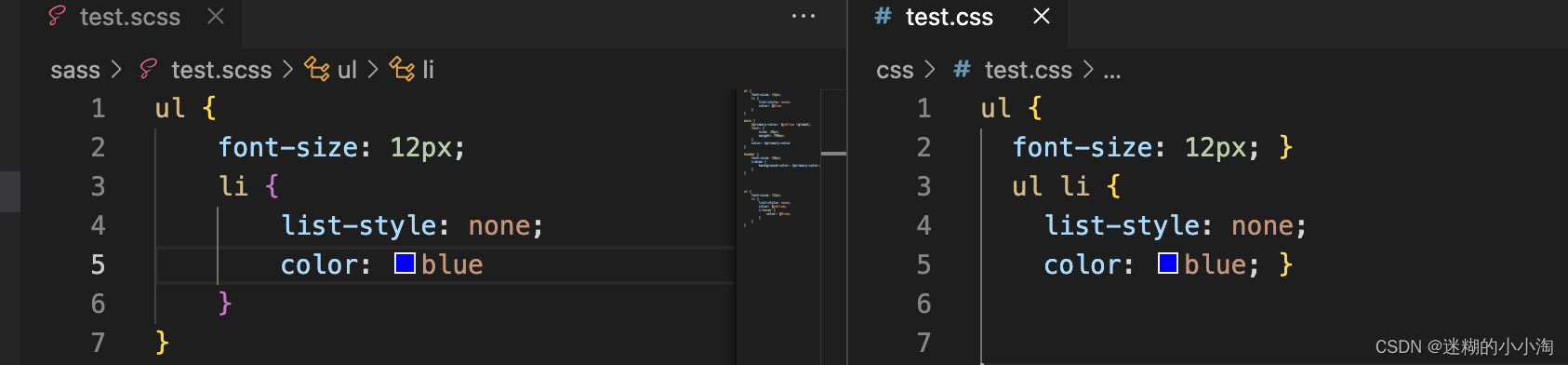Click line number 5 in scss editor

[x=98, y=264]
